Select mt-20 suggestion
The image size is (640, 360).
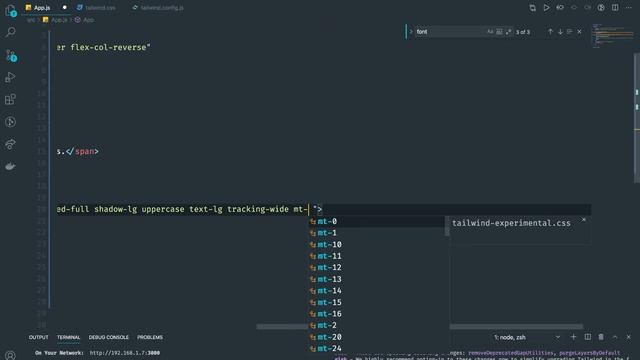point(377,337)
